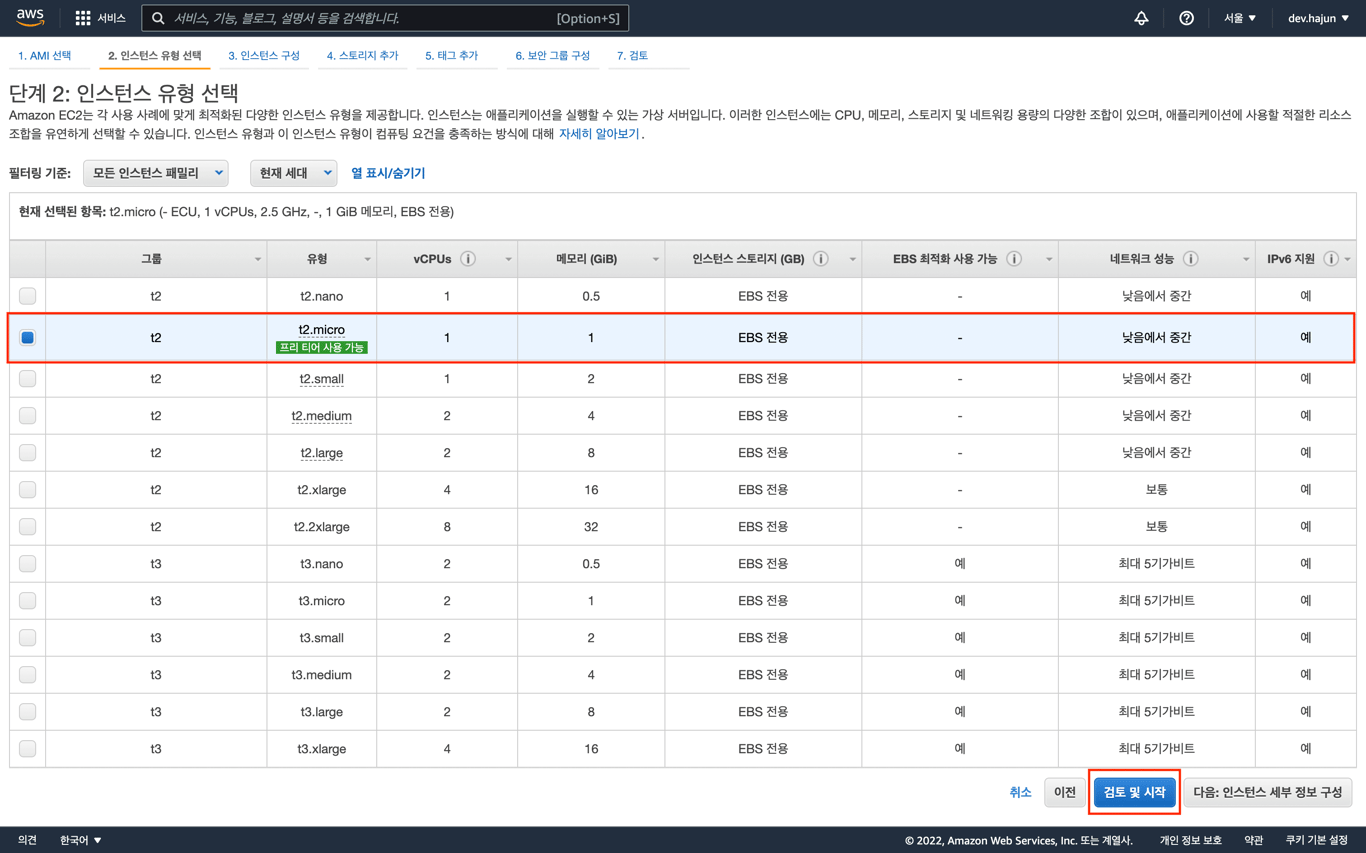Open the 현재 세대 generation dropdown
This screenshot has width=1366, height=853.
click(293, 173)
